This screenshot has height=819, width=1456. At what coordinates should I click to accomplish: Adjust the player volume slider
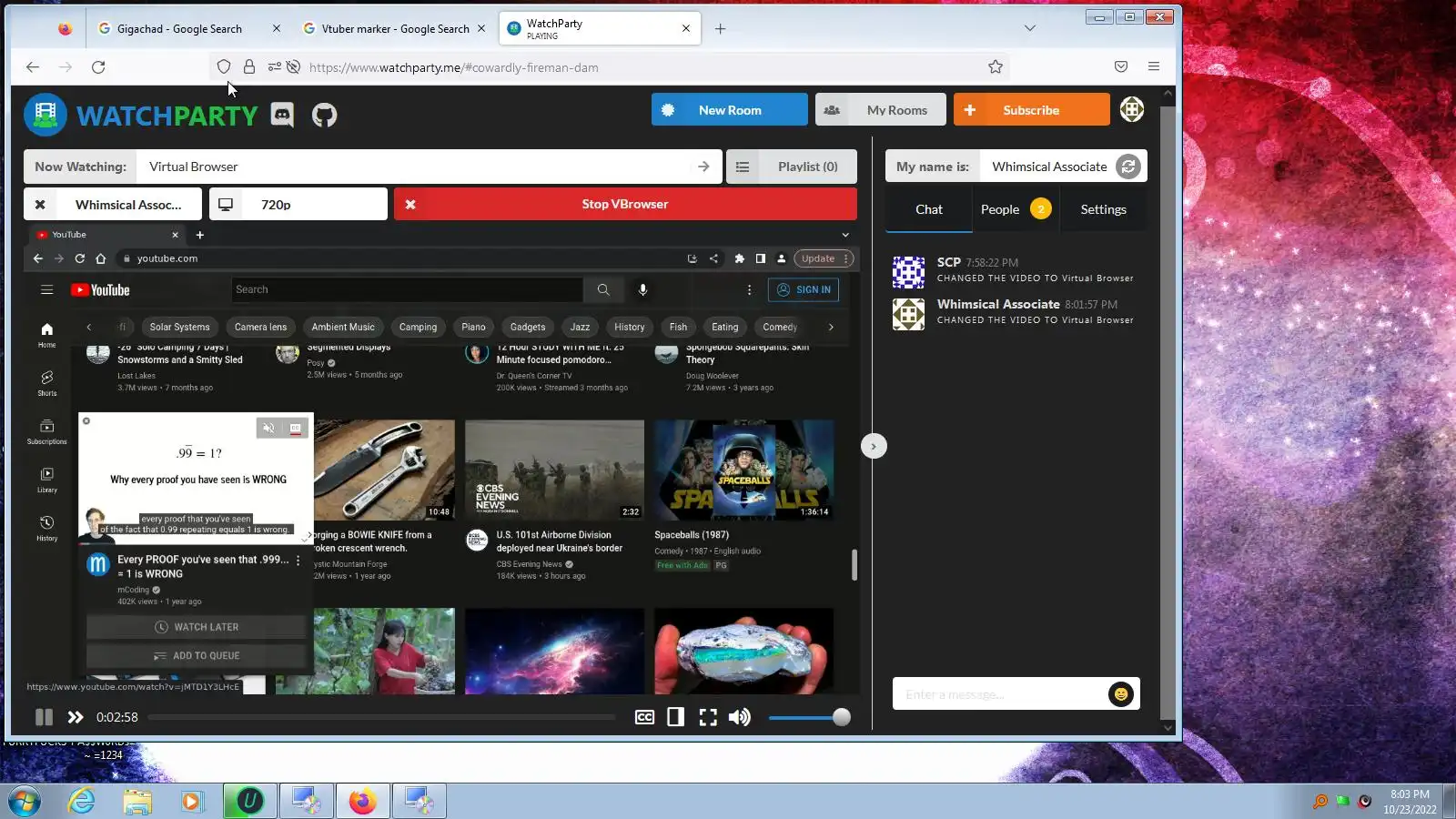click(x=809, y=717)
